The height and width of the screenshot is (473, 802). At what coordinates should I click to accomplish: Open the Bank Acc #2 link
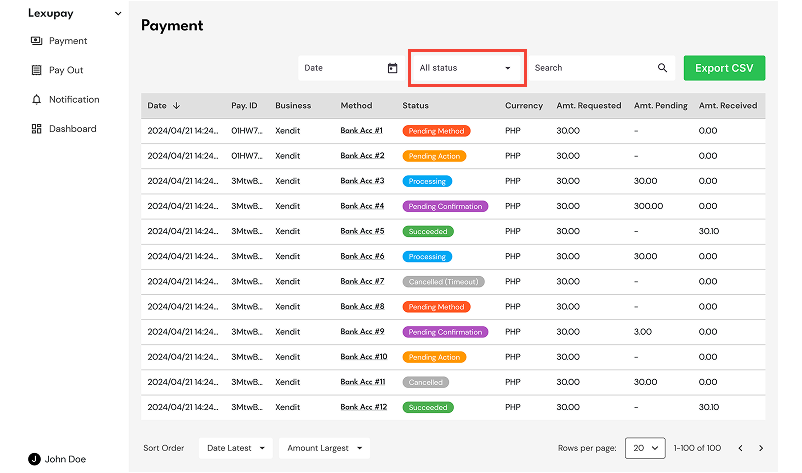coord(363,156)
